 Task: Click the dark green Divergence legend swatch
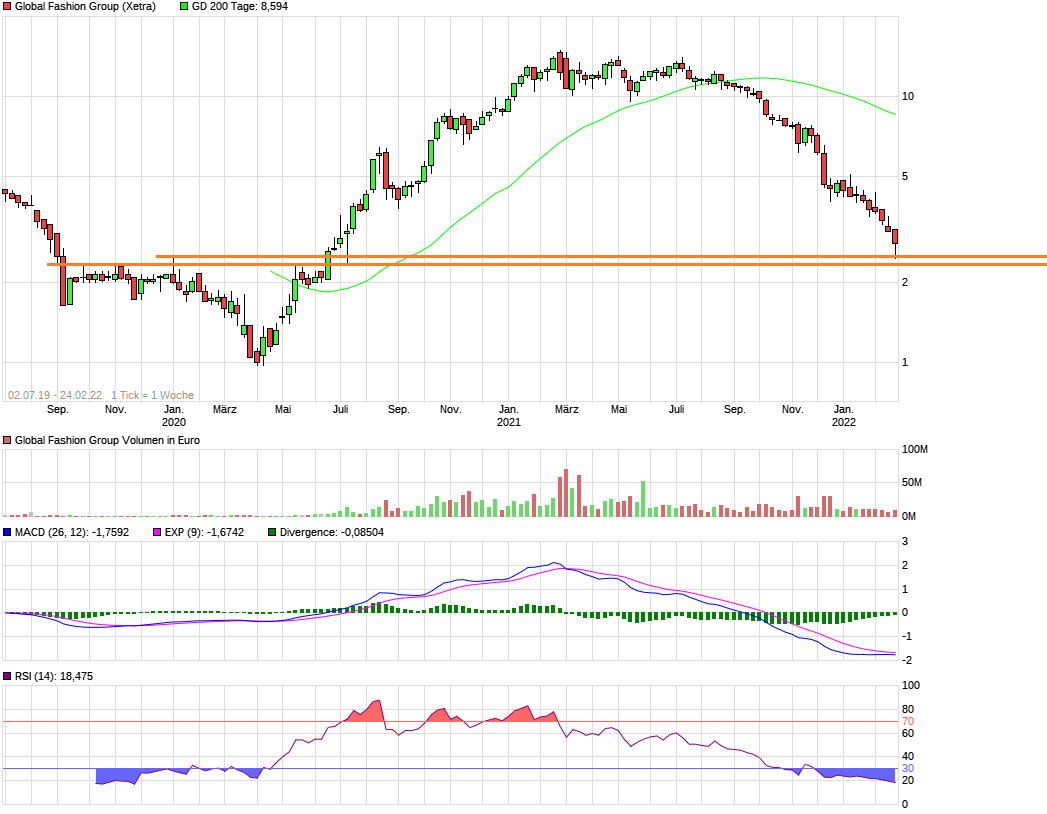coord(272,532)
